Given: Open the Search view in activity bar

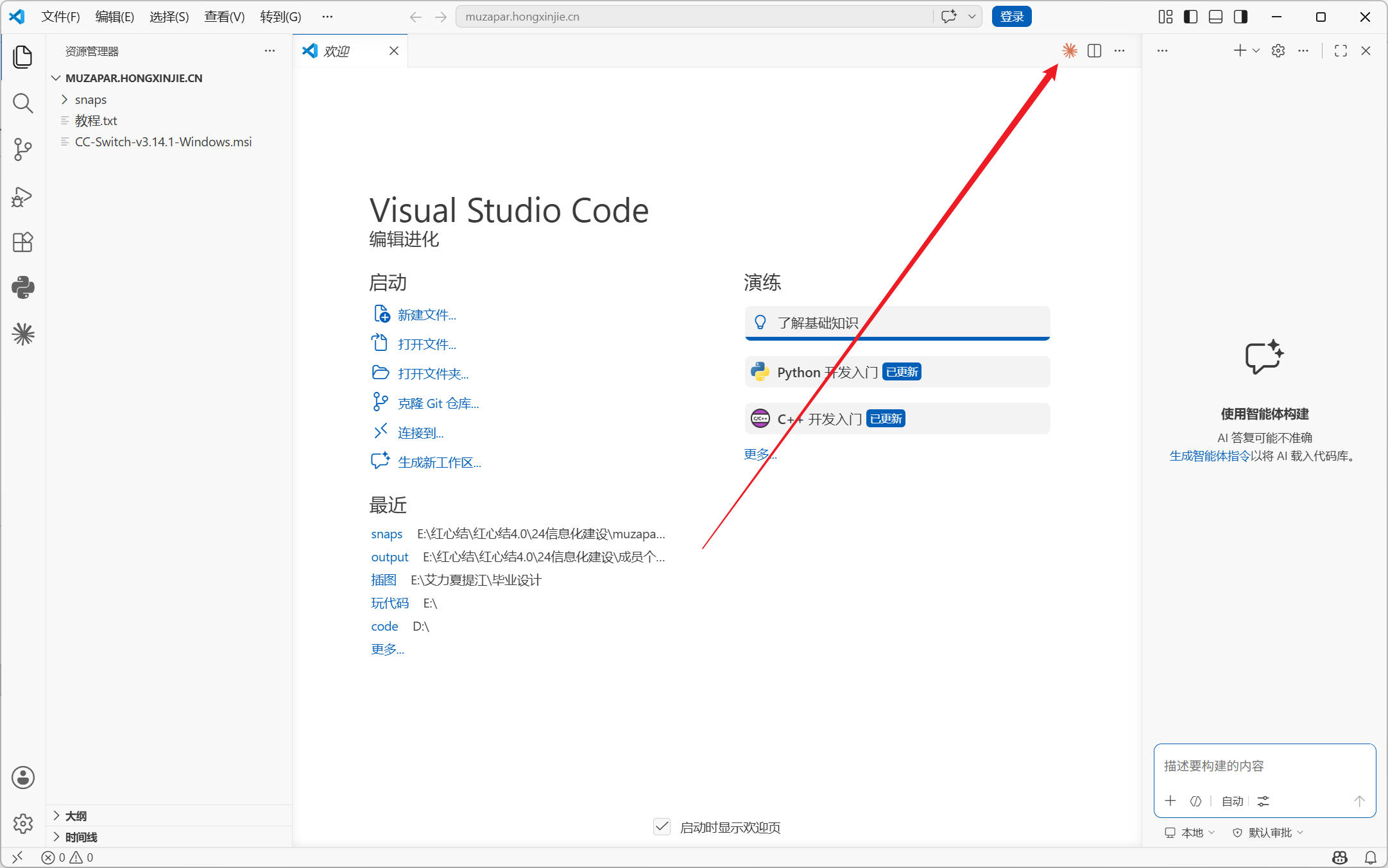Looking at the screenshot, I should coord(22,103).
